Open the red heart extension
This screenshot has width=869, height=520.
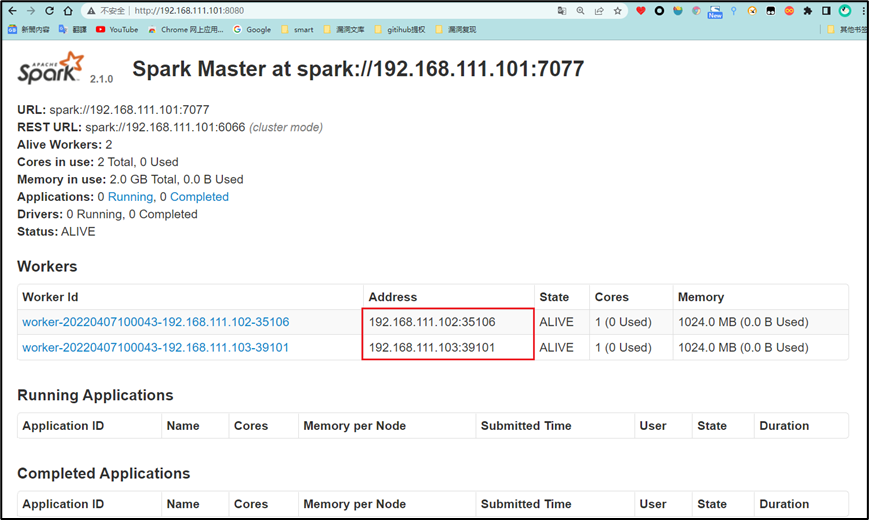click(x=641, y=11)
